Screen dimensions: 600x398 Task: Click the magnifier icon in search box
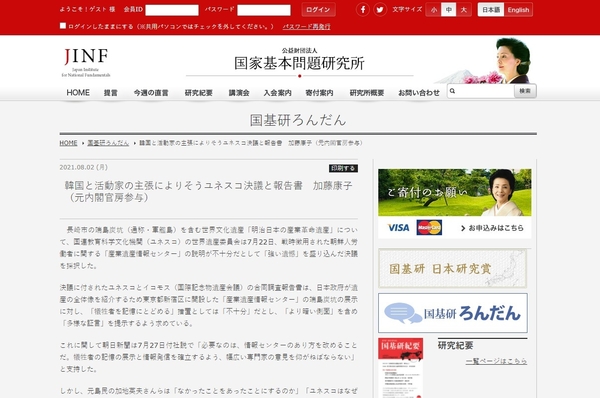[x=453, y=91]
